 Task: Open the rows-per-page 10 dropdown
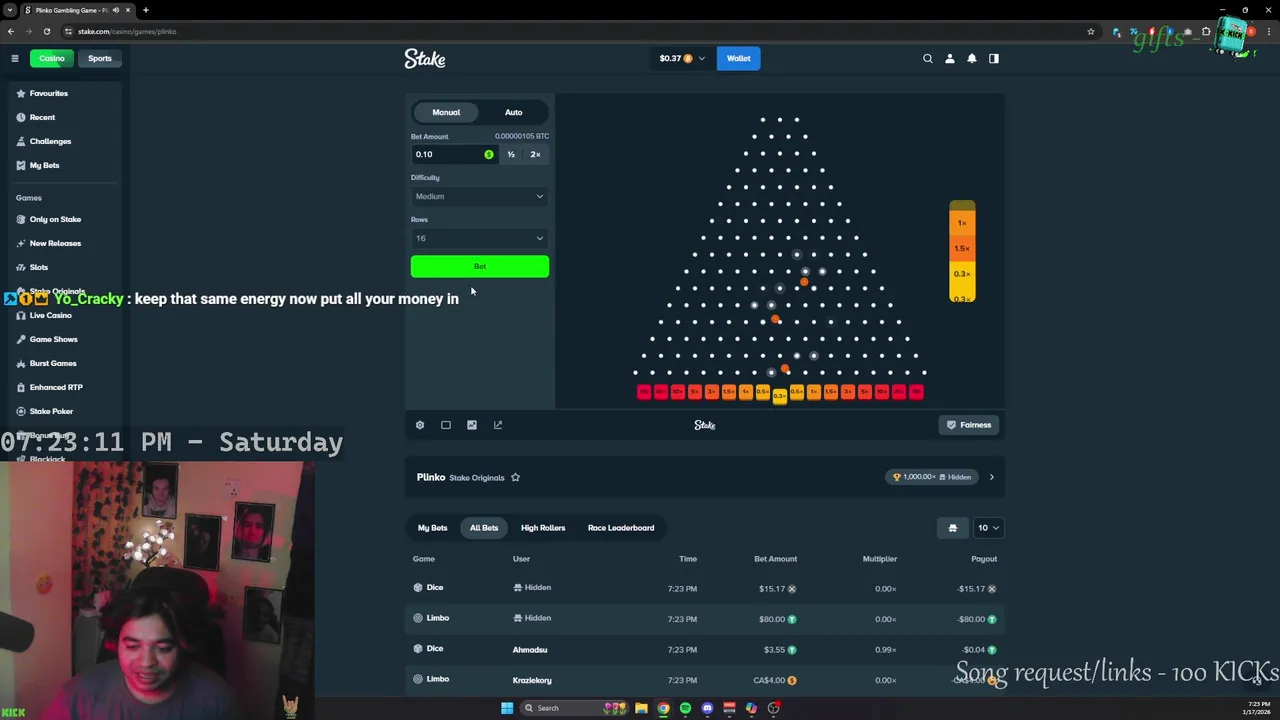point(988,528)
